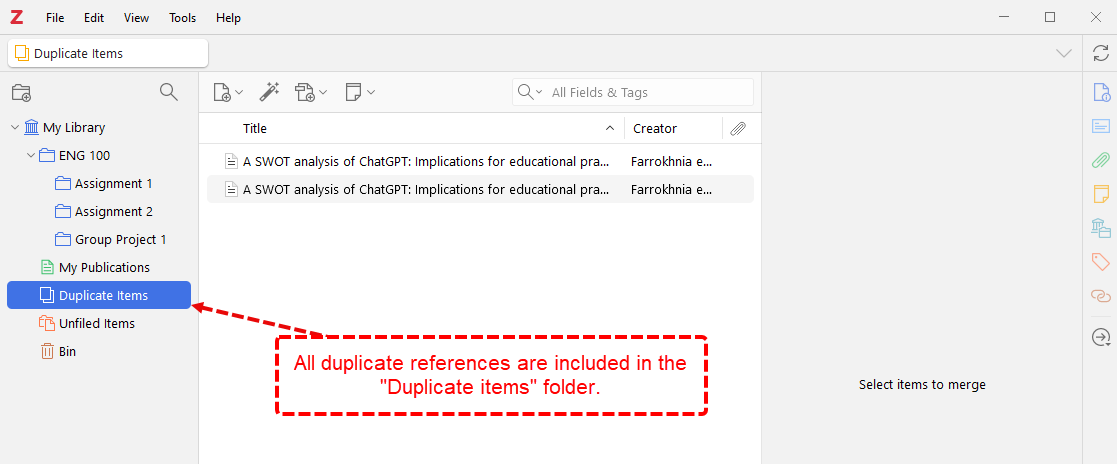The width and height of the screenshot is (1117, 464).
Task: Select the first SWOT analysis duplicate entry
Action: (x=425, y=161)
